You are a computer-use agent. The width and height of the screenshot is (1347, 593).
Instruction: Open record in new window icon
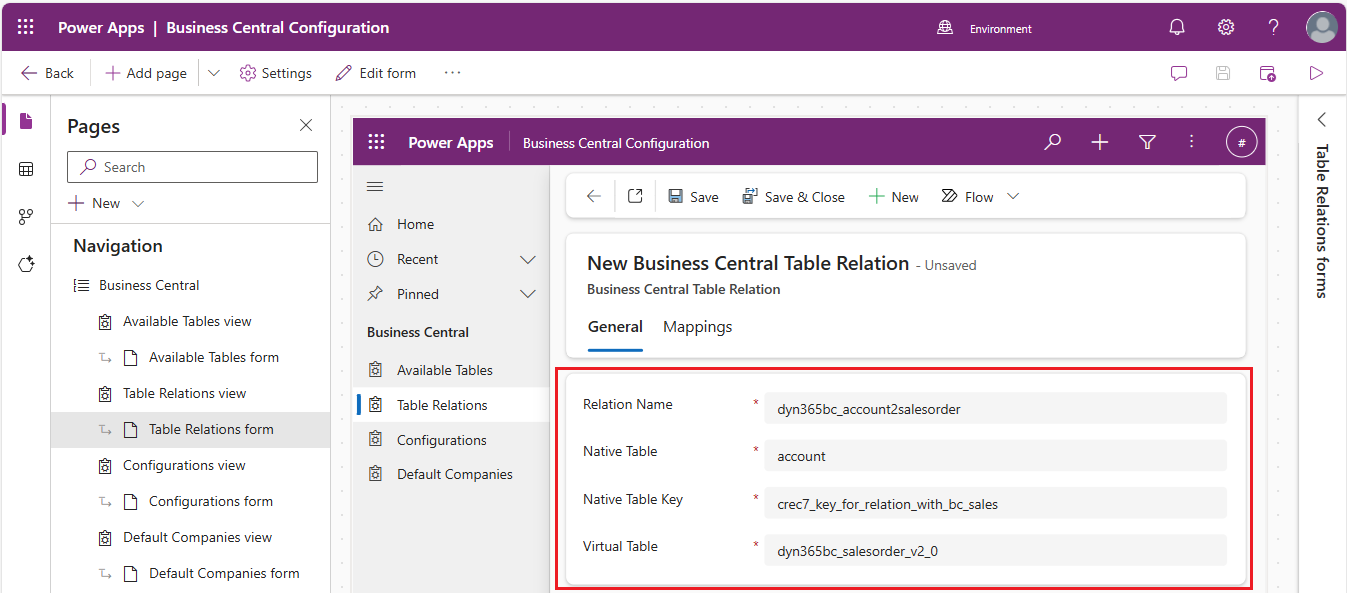coord(635,196)
